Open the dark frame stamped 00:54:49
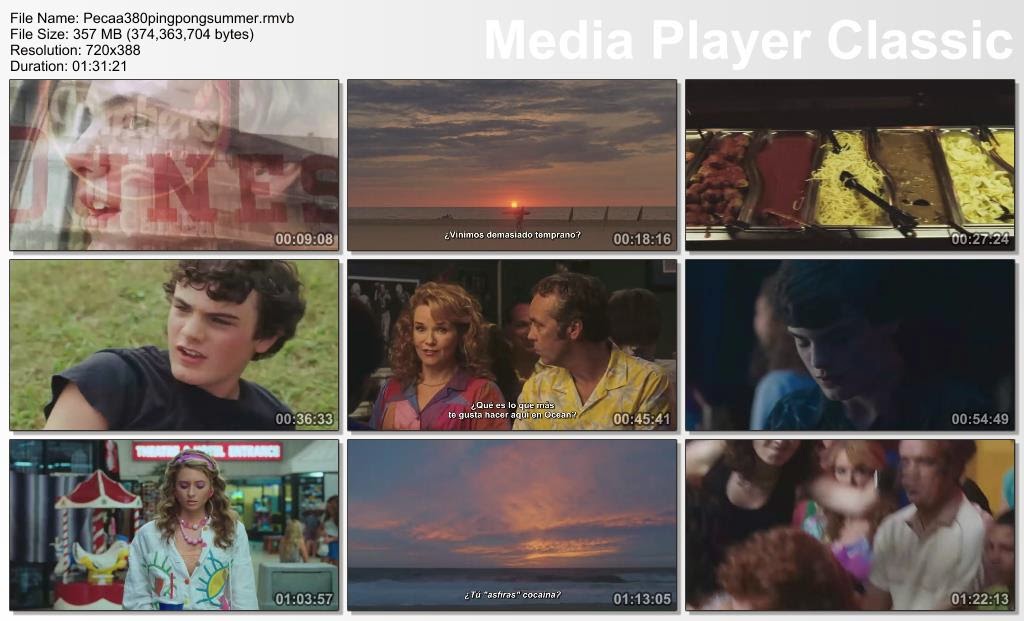Viewport: 1024px width, 621px height. [850, 345]
